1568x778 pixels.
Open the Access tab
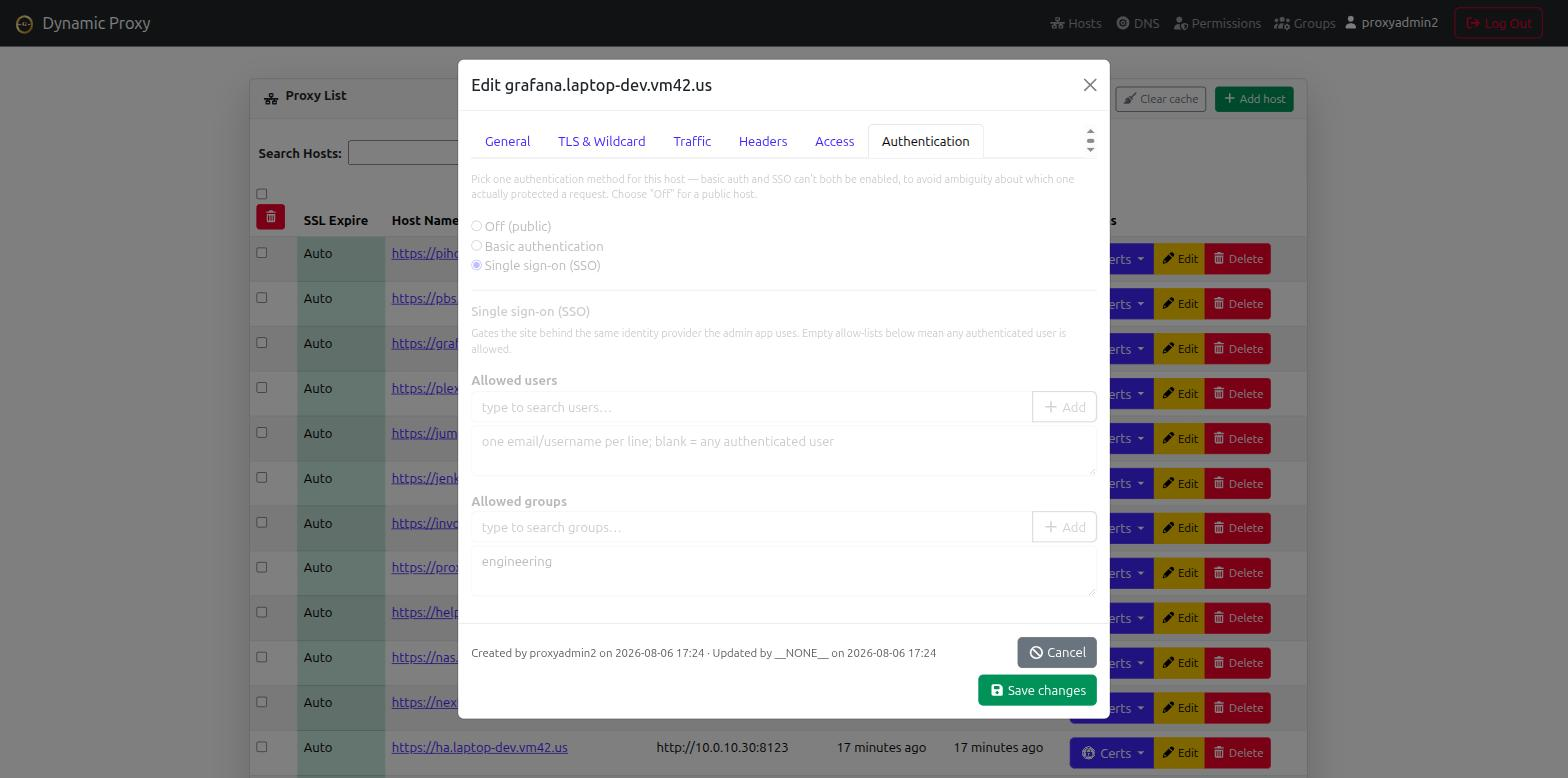pyautogui.click(x=834, y=141)
